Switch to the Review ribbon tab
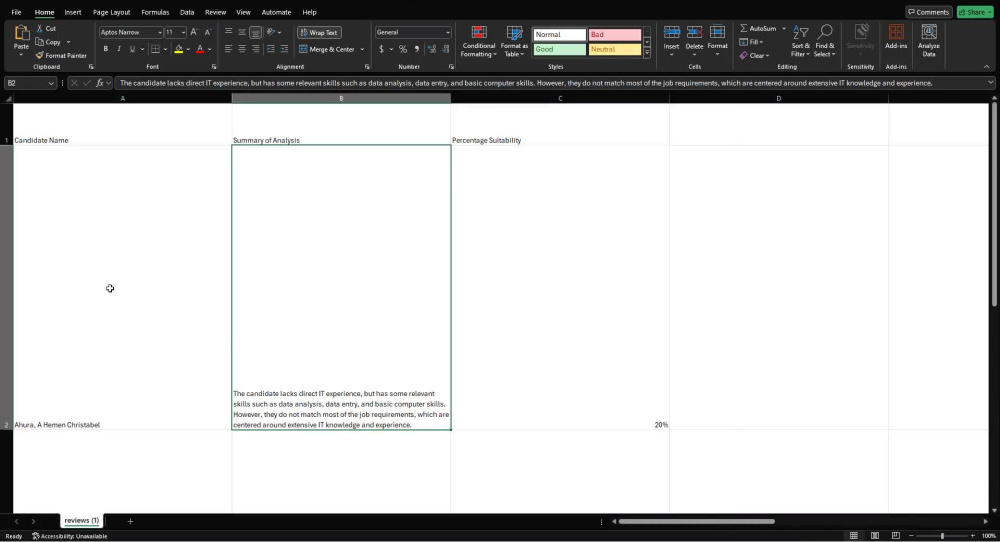This screenshot has width=1000, height=542. pos(215,12)
